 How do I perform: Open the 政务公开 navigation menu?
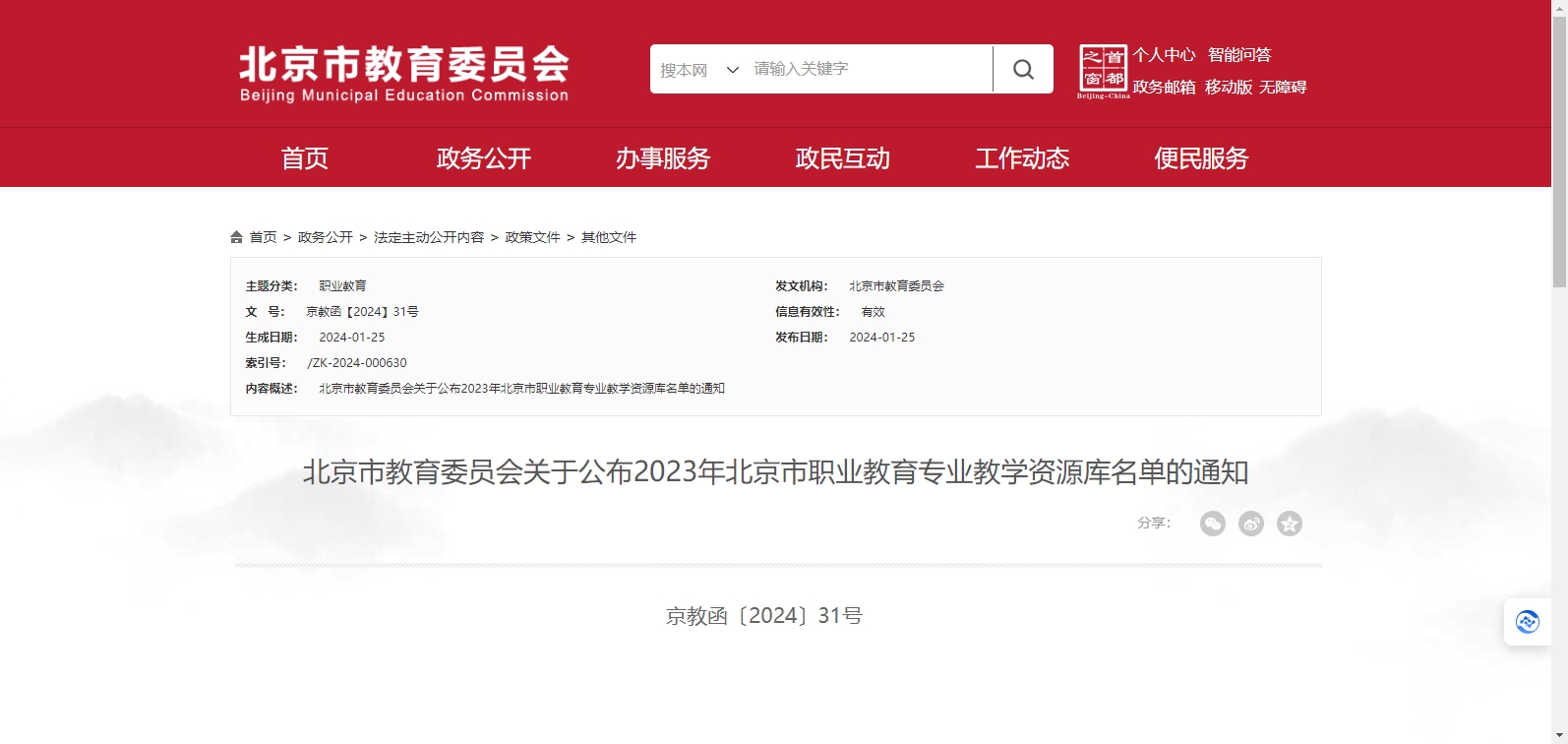click(483, 158)
